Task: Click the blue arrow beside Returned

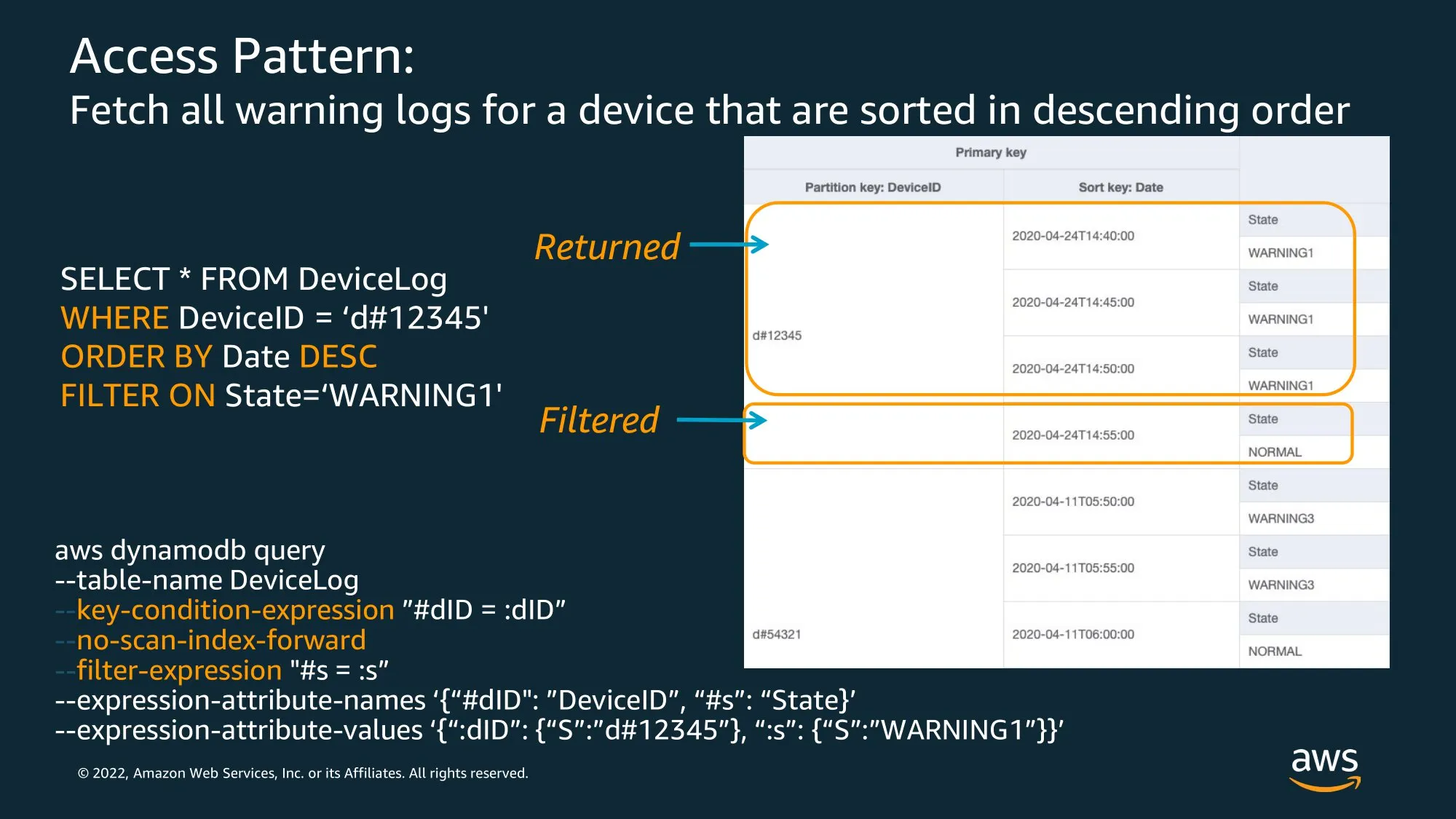Action: tap(729, 245)
